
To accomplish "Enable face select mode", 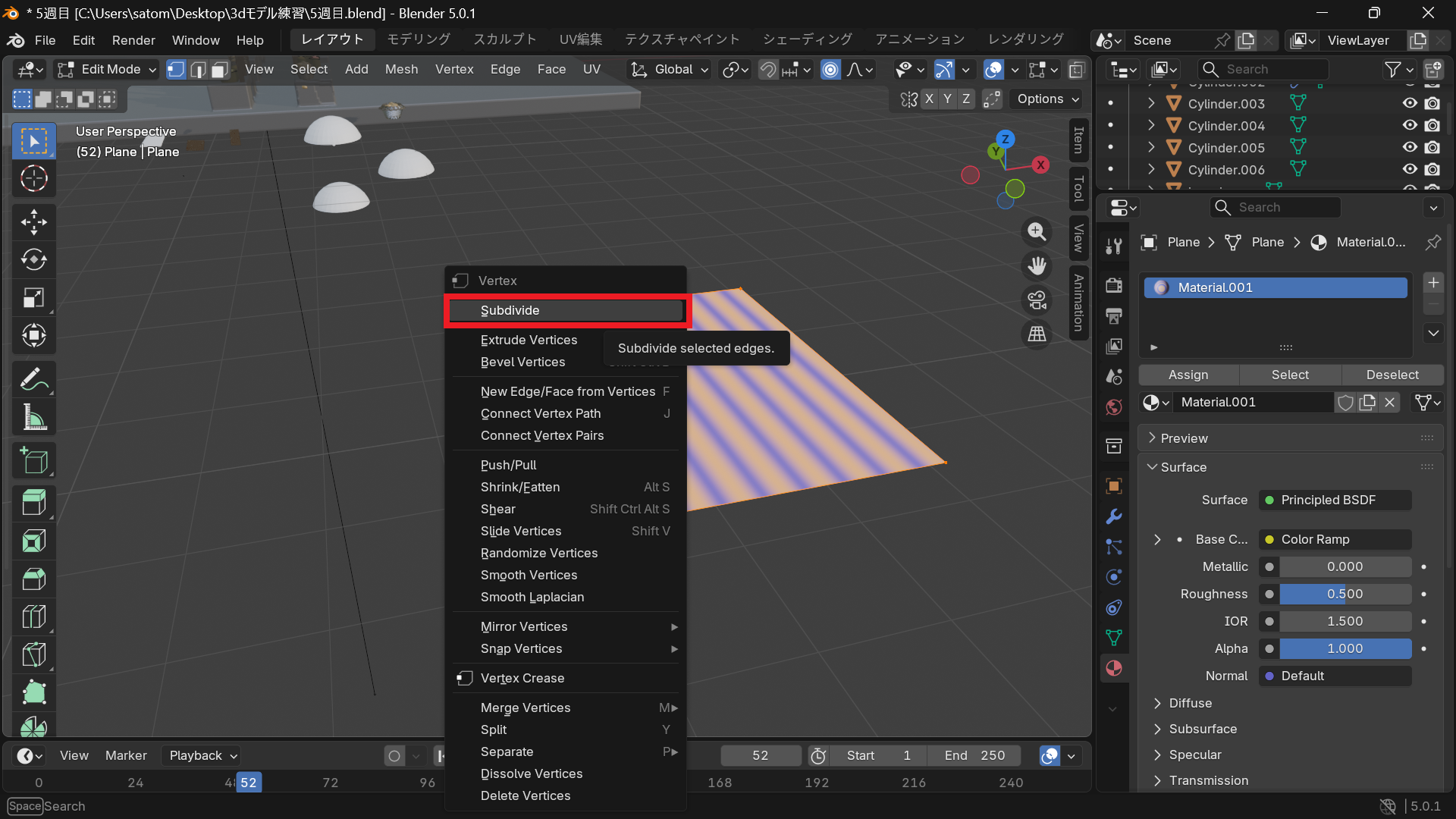I will [220, 70].
